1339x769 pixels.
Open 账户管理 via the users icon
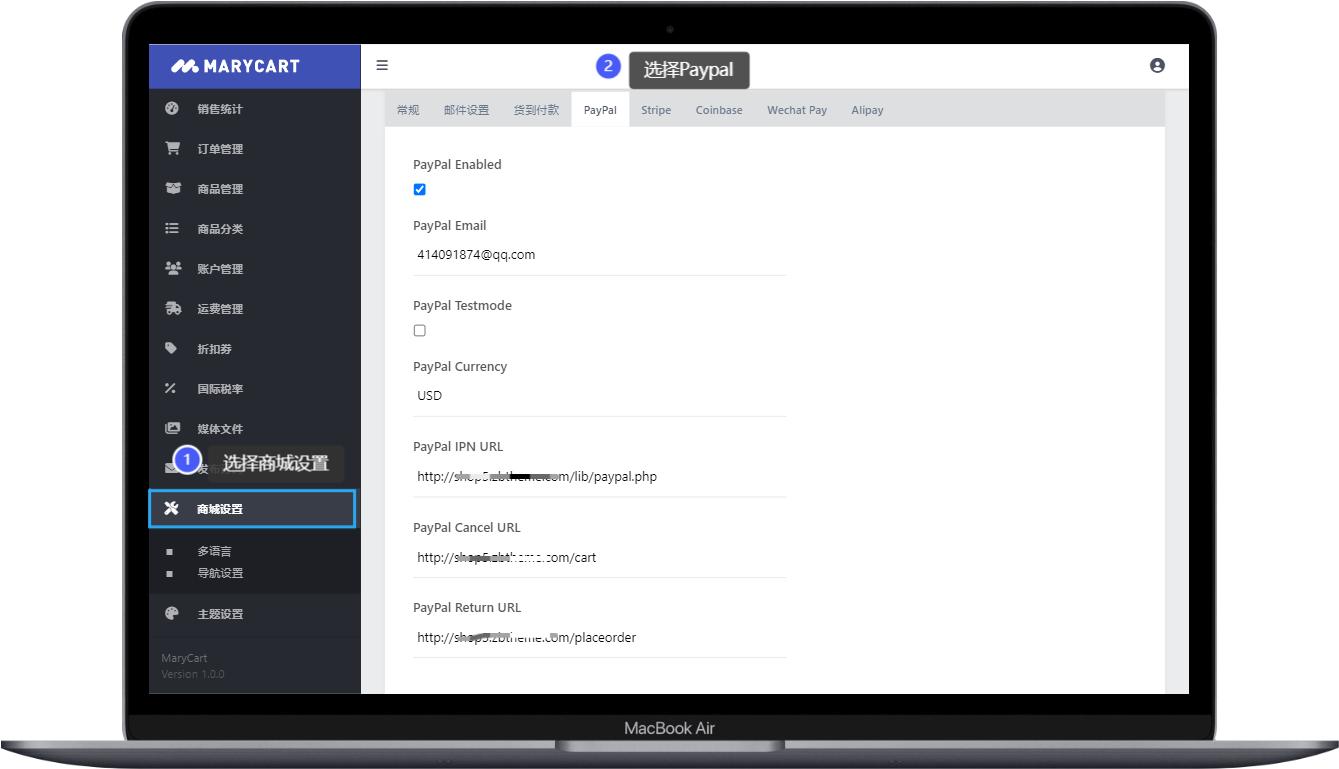pos(172,269)
